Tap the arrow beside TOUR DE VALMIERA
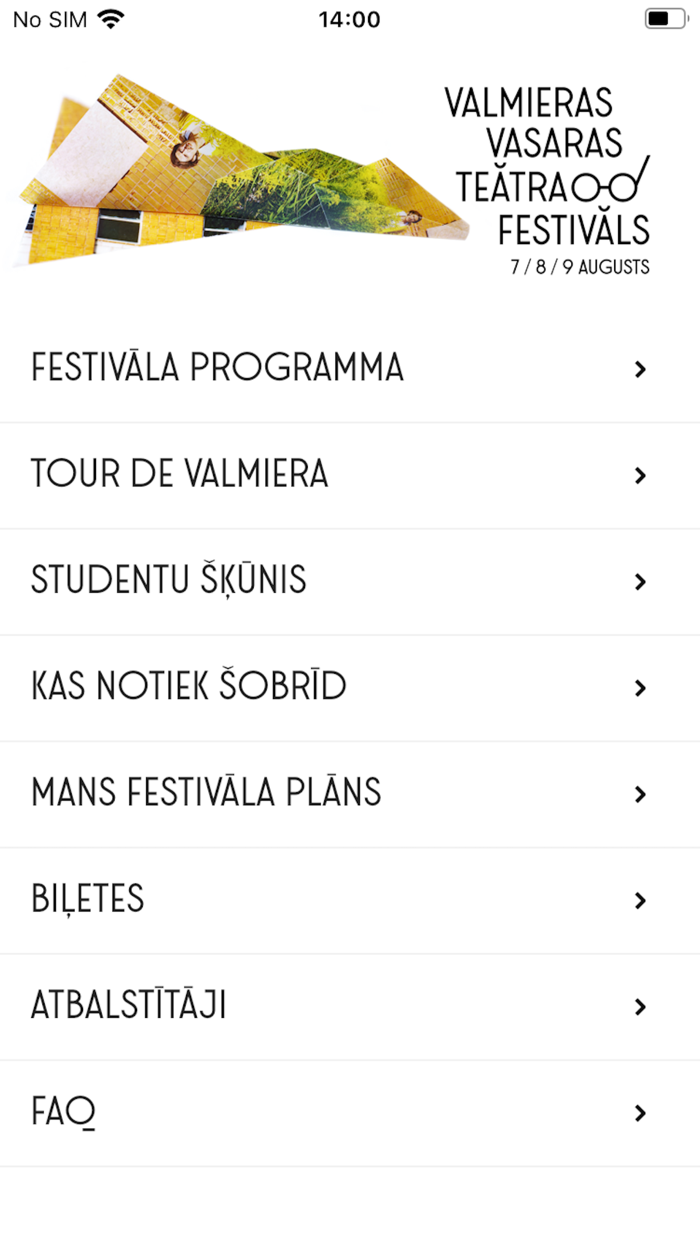700x1244 pixels. coord(640,475)
